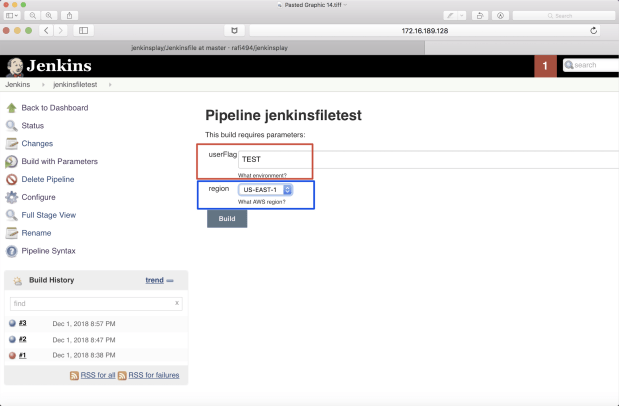Viewport: 619px width, 406px height.
Task: Clear the find field with x
Action: [x=177, y=303]
